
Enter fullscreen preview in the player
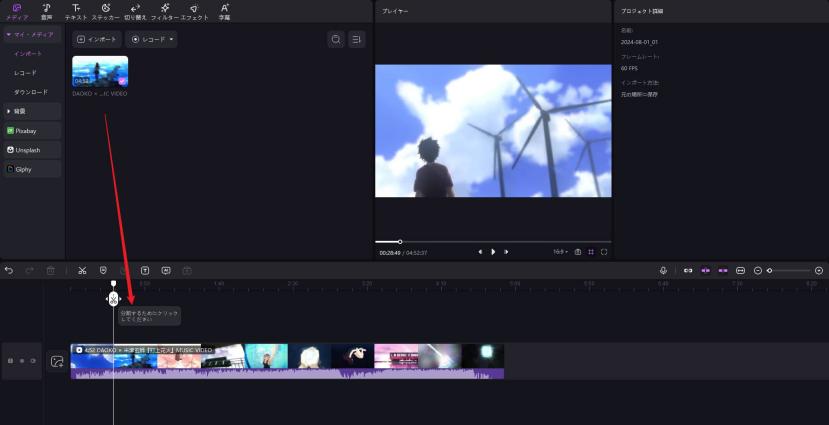604,252
